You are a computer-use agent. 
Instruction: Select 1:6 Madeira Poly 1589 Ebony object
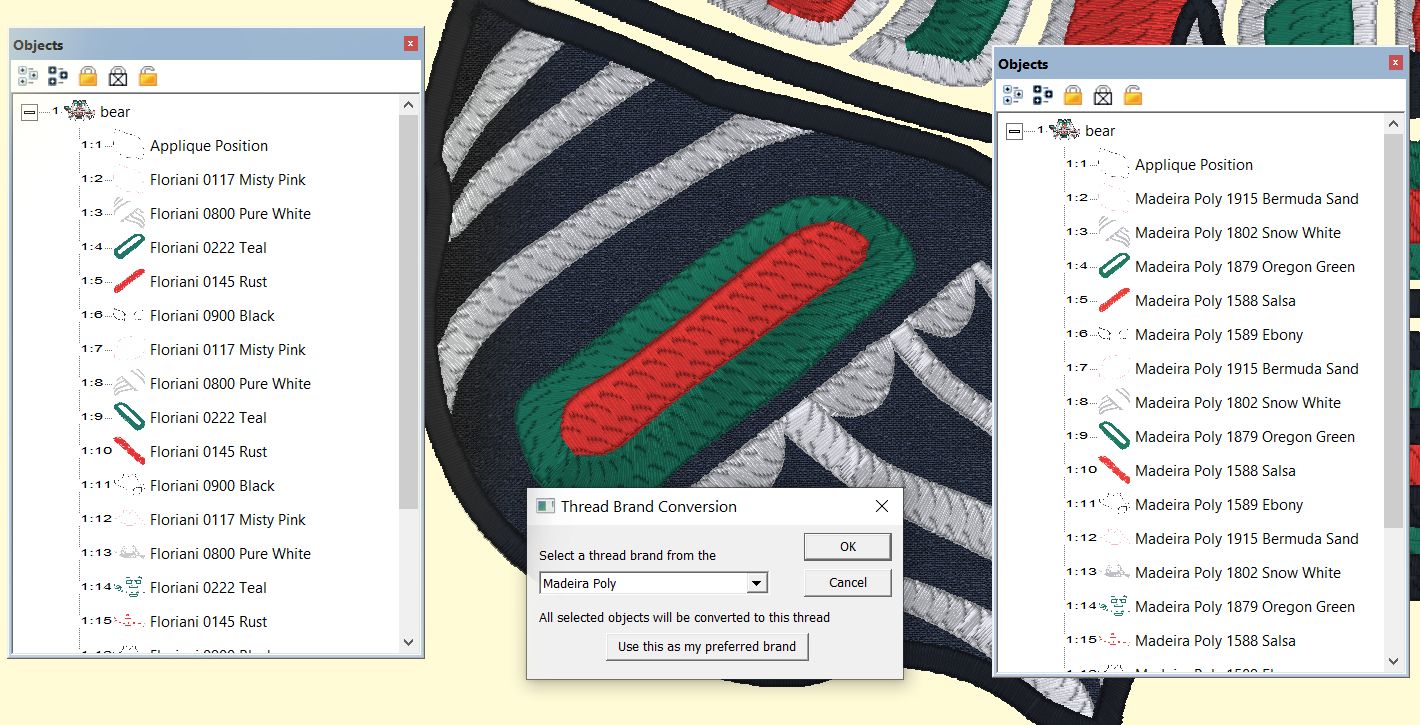coord(1218,335)
